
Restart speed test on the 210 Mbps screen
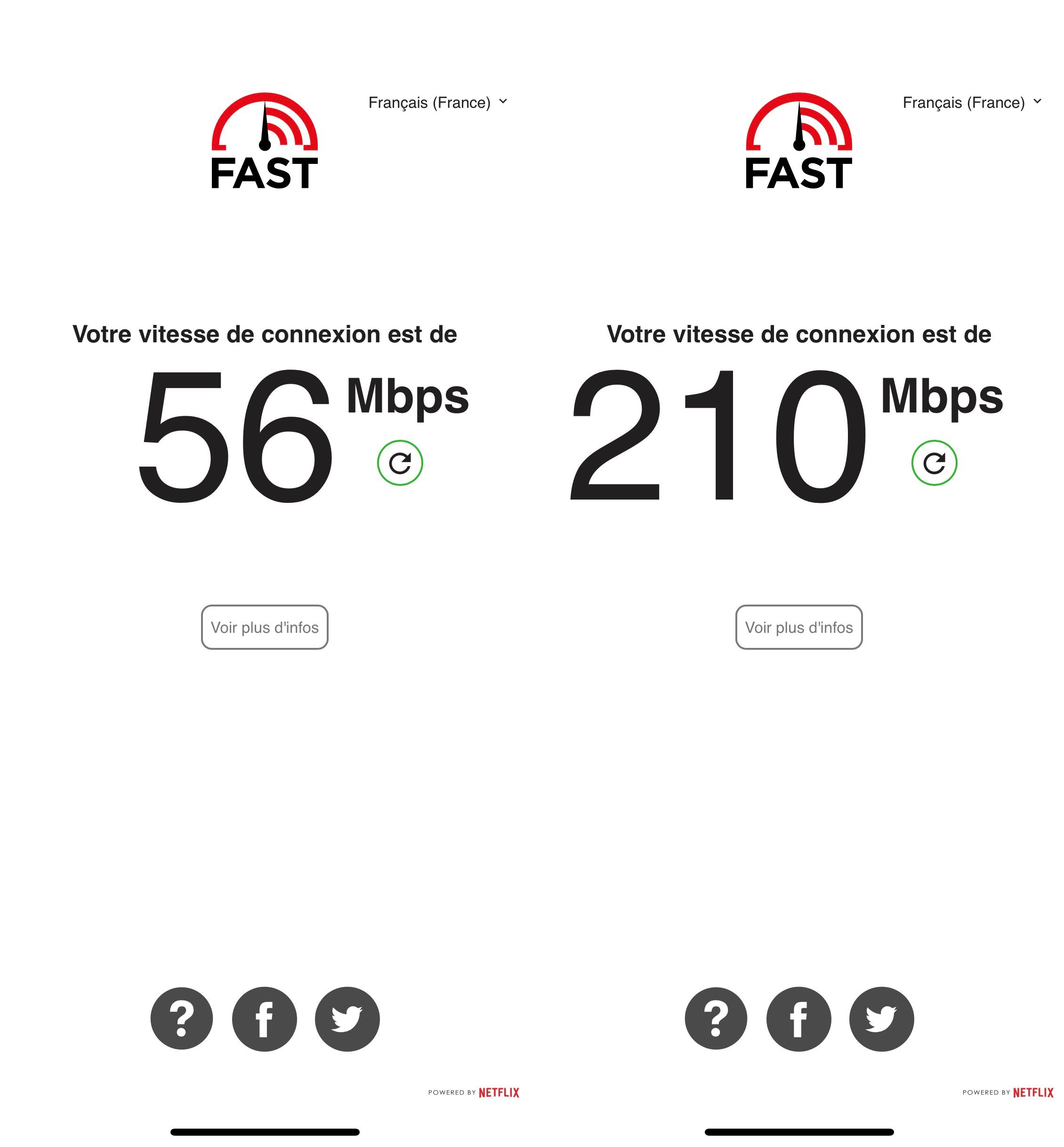point(934,462)
